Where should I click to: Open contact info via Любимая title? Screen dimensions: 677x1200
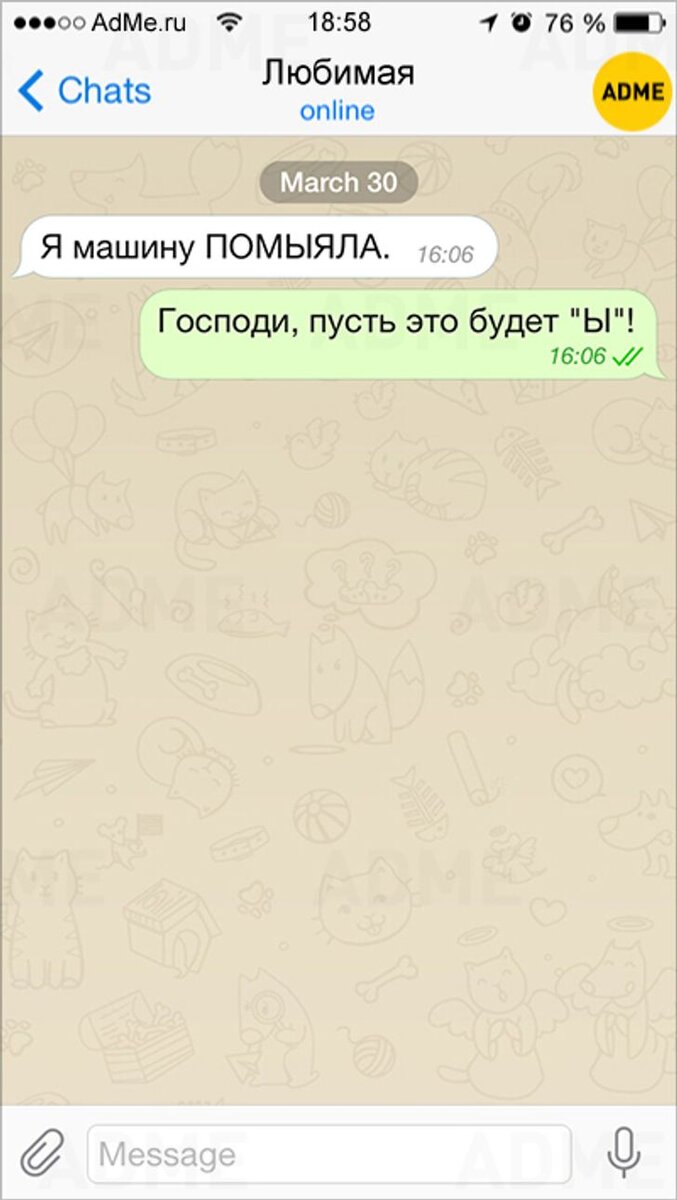click(x=338, y=72)
